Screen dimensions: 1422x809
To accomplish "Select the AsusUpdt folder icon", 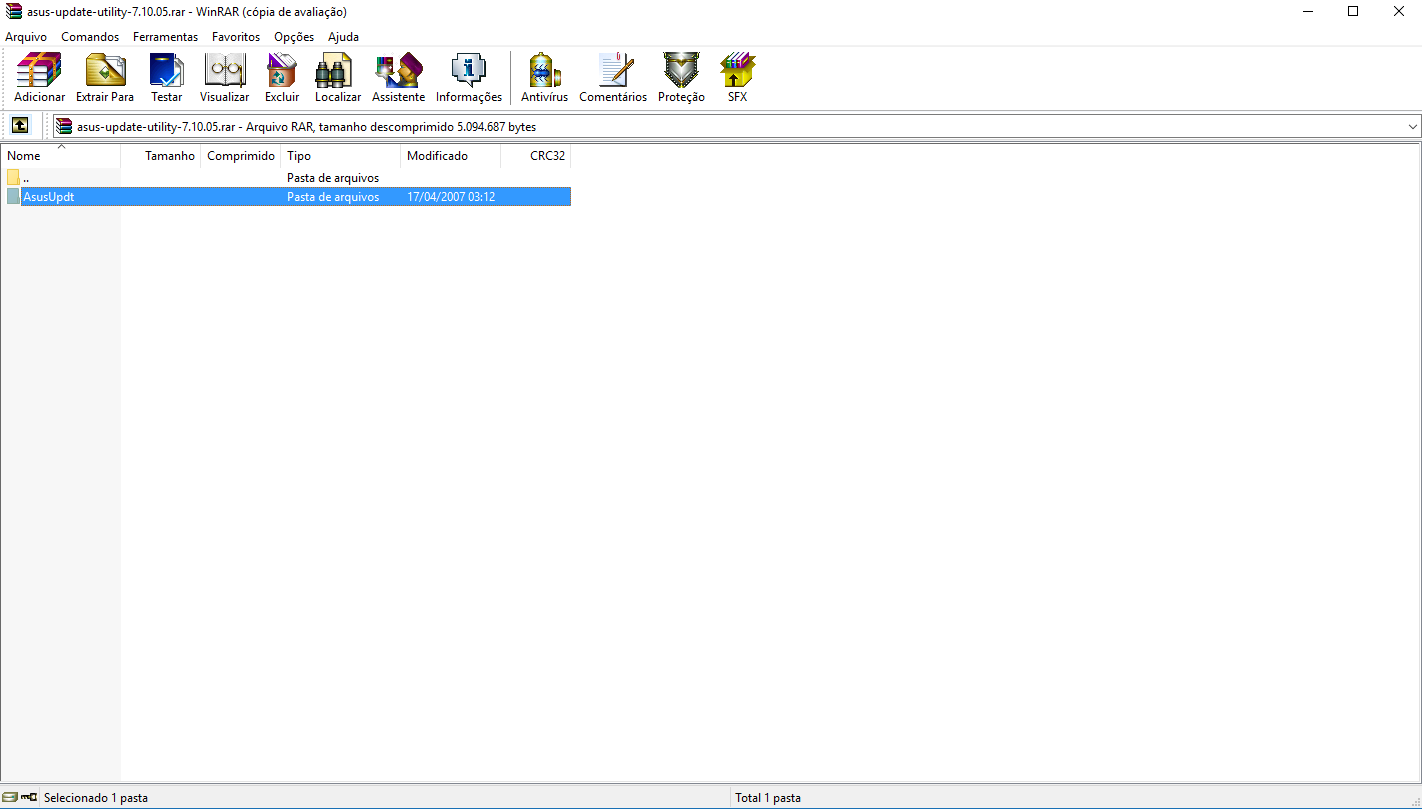I will [13, 197].
